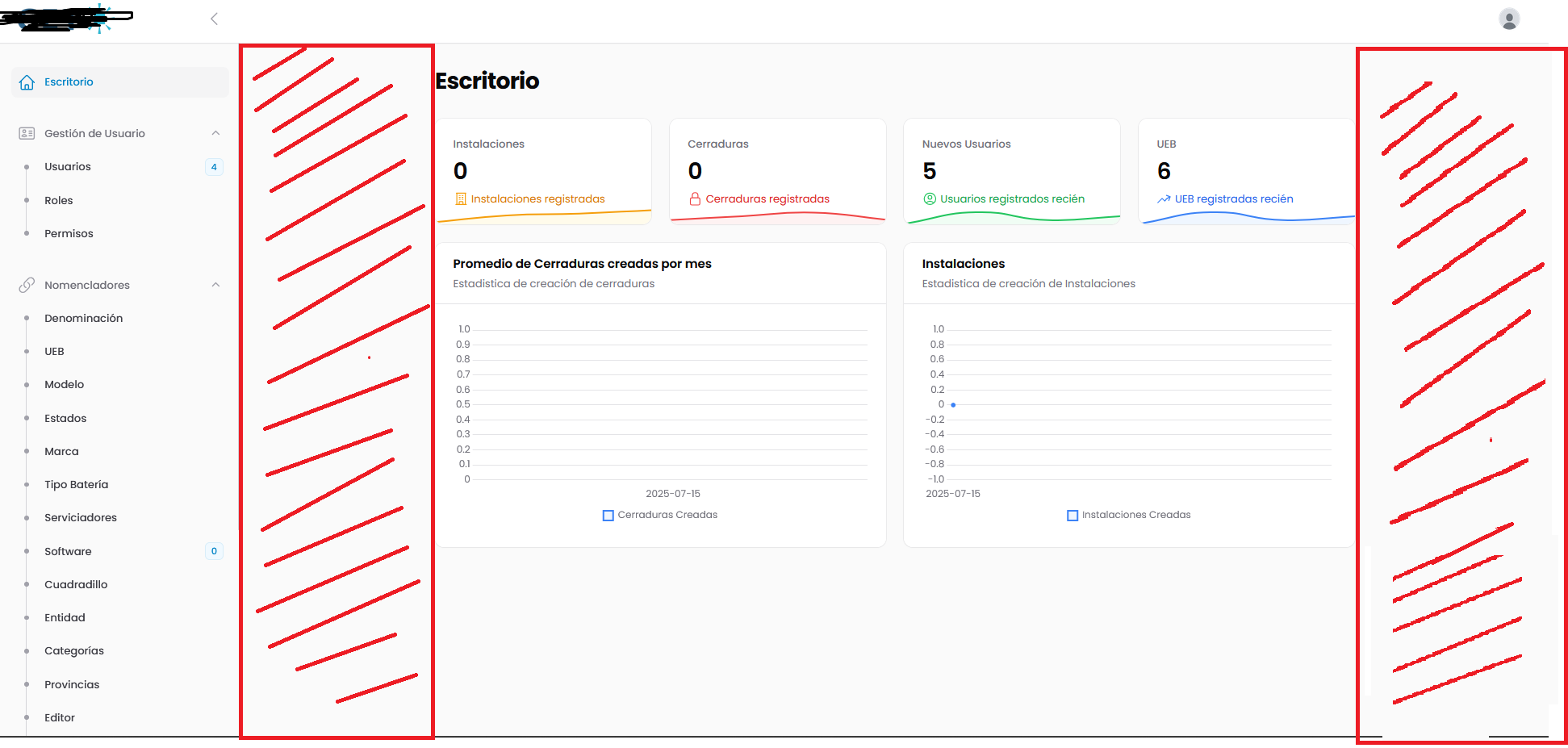Open the user profile avatar
Image resolution: width=1568 pixels, height=748 pixels.
pyautogui.click(x=1508, y=19)
